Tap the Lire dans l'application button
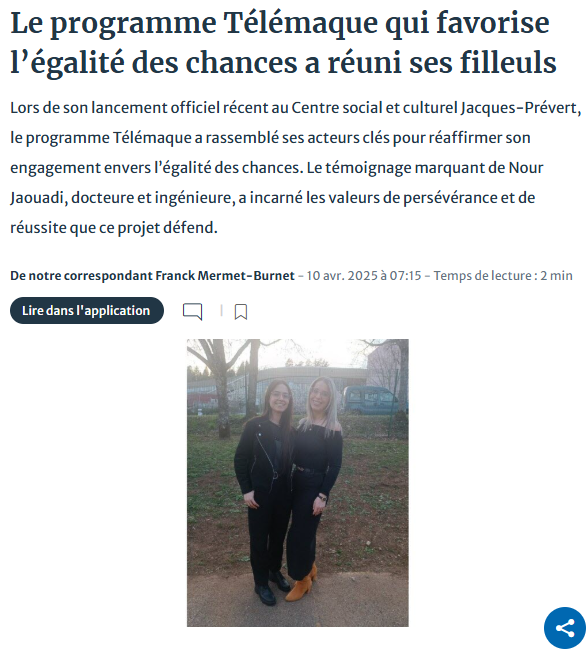The height and width of the screenshot is (651, 587). click(87, 311)
